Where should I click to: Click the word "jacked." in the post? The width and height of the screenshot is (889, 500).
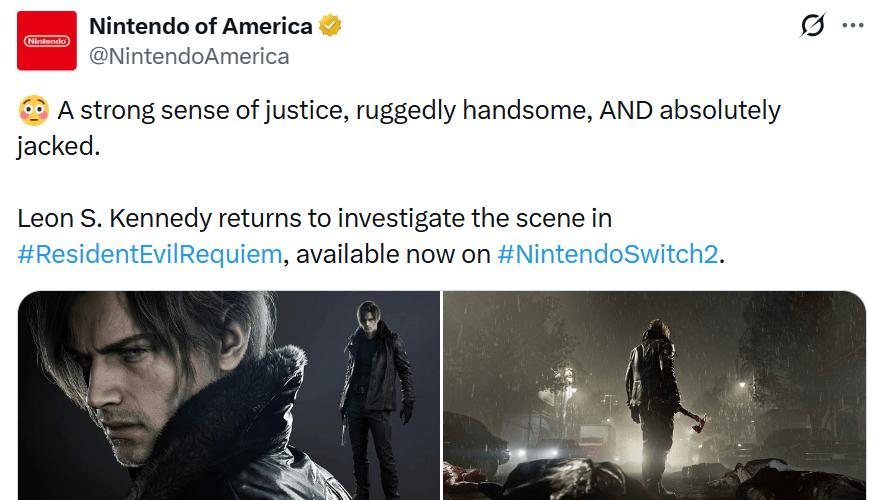pyautogui.click(x=59, y=146)
